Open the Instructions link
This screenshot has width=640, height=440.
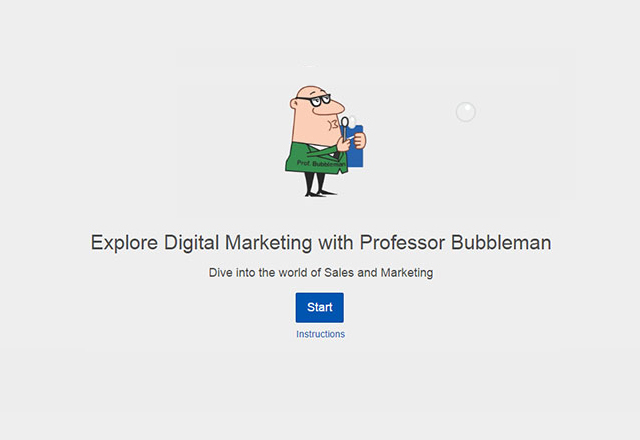click(x=320, y=334)
